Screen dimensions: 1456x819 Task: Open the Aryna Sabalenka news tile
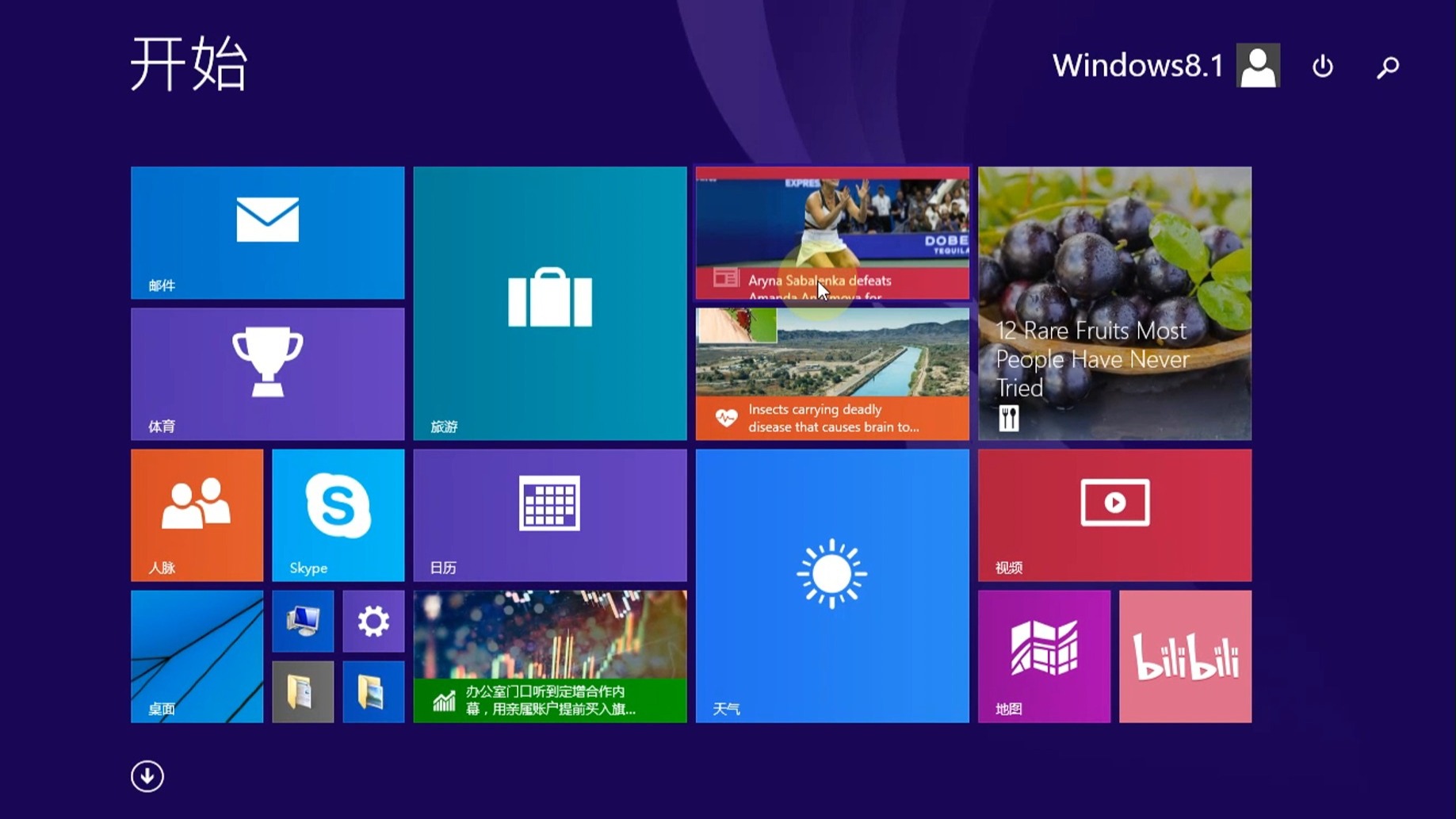(x=832, y=232)
